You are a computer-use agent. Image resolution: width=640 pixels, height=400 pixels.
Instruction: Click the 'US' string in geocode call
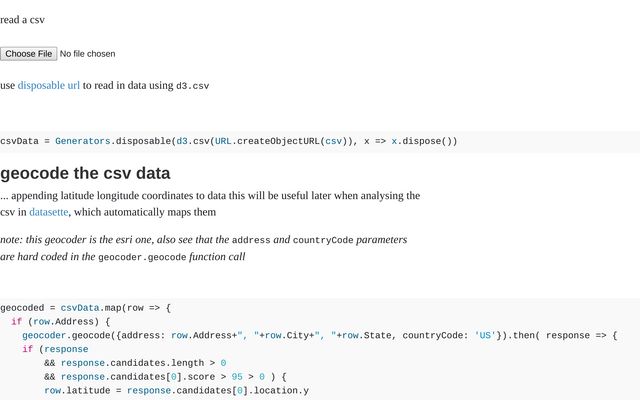485,335
